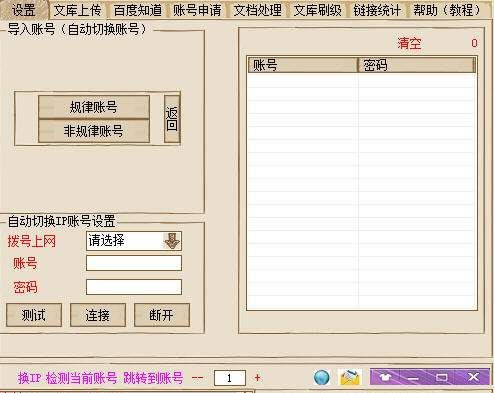Image resolution: width=494 pixels, height=393 pixels.
Task: Click 检测当前账号 in the status bar
Action: pos(82,378)
